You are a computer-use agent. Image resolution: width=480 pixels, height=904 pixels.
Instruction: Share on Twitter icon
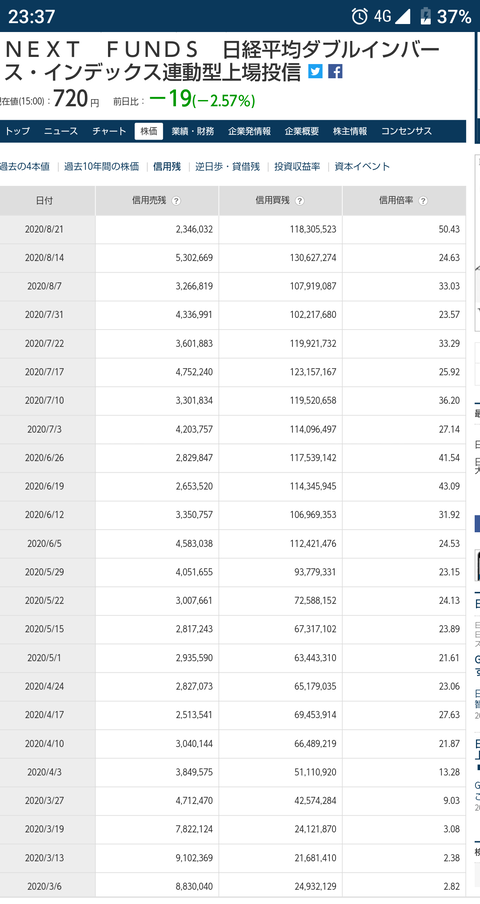tap(315, 71)
